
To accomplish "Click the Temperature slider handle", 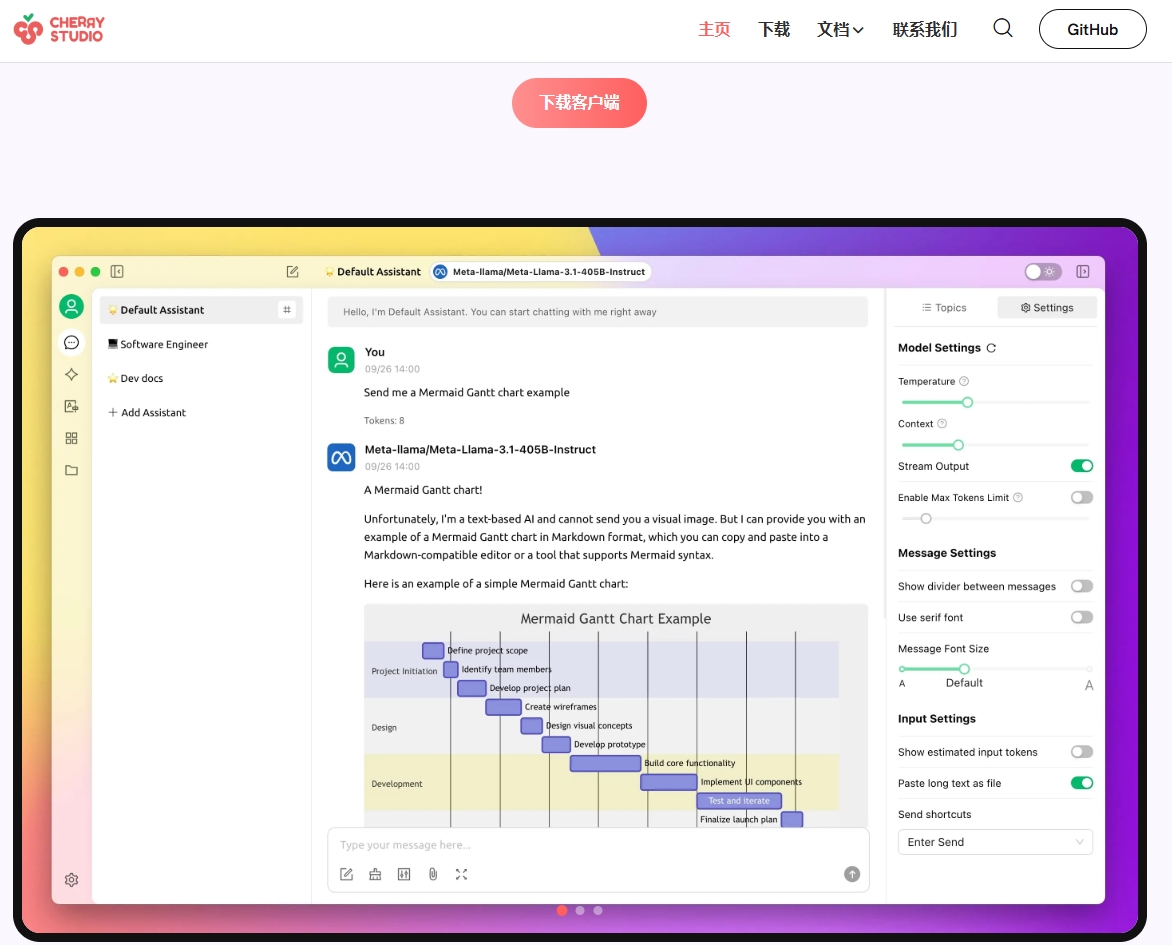I will [x=967, y=402].
